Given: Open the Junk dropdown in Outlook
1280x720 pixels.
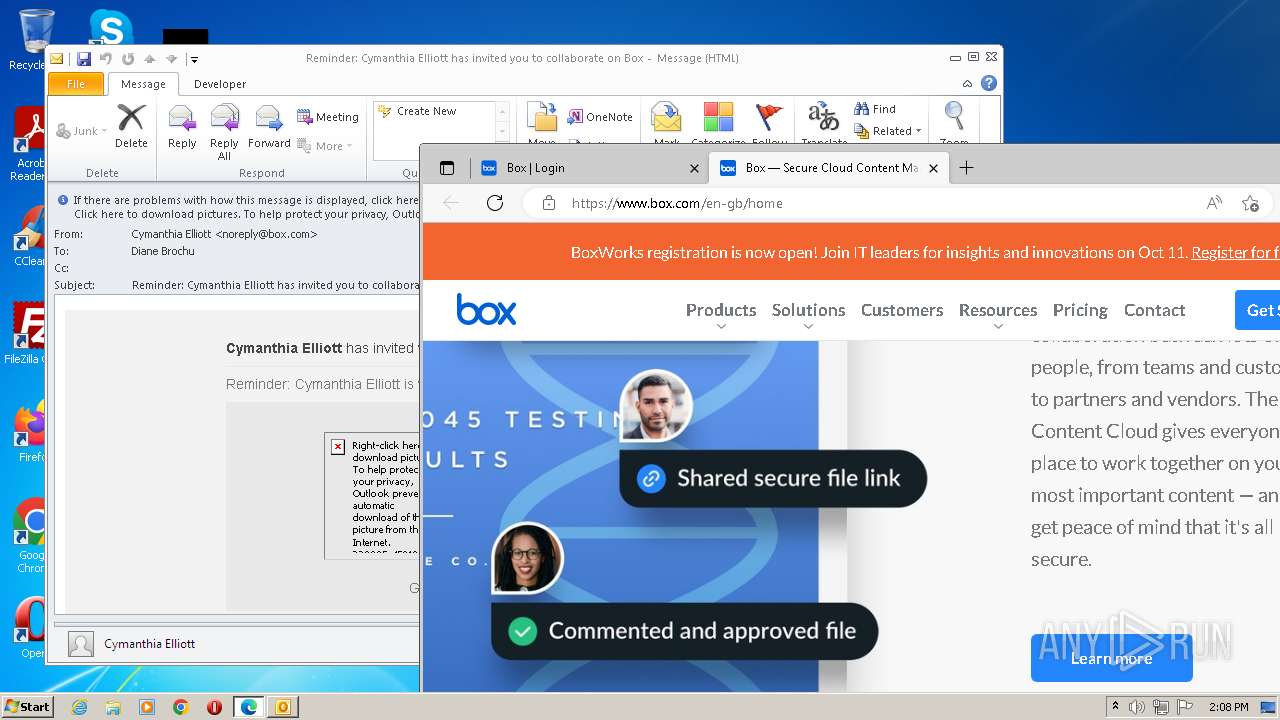Looking at the screenshot, I should pyautogui.click(x=81, y=131).
